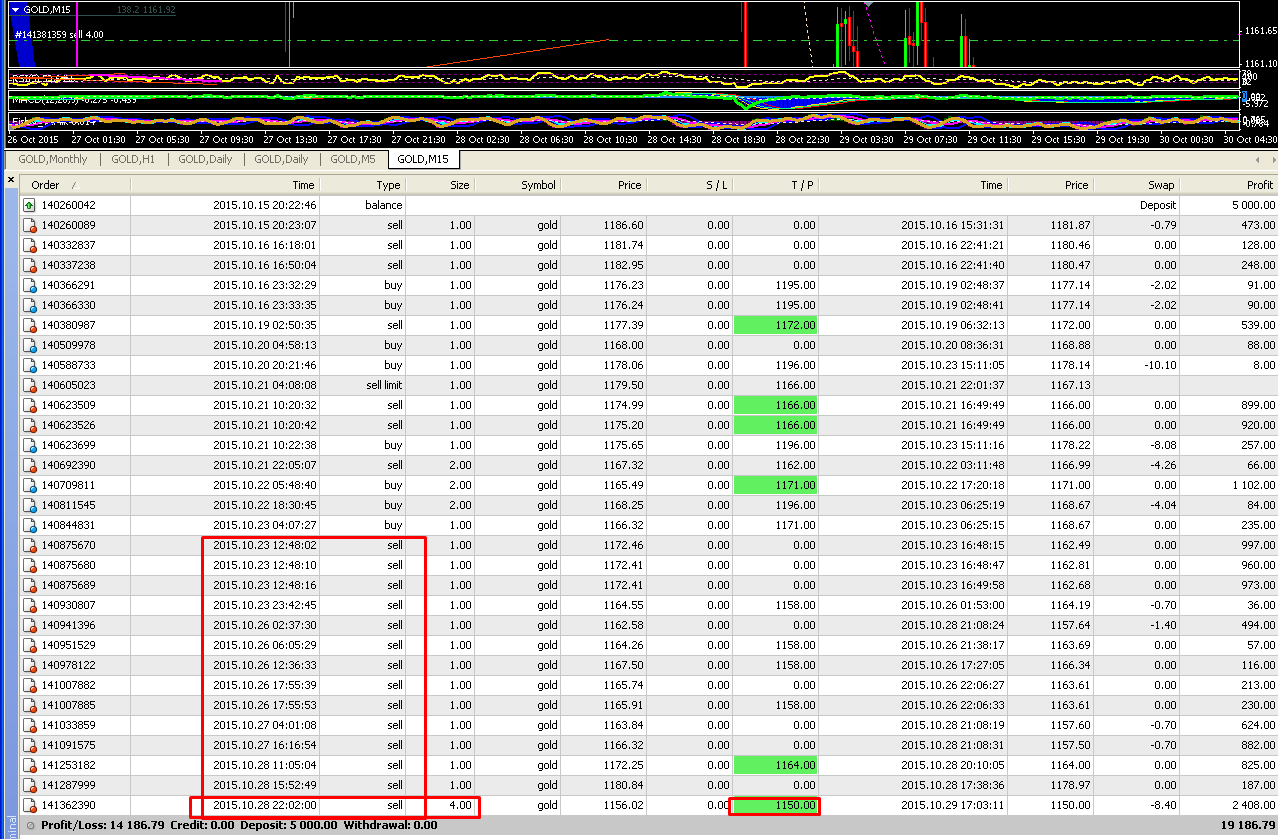
Task: Click the buy icon beside order 140366330
Action: click(x=29, y=305)
